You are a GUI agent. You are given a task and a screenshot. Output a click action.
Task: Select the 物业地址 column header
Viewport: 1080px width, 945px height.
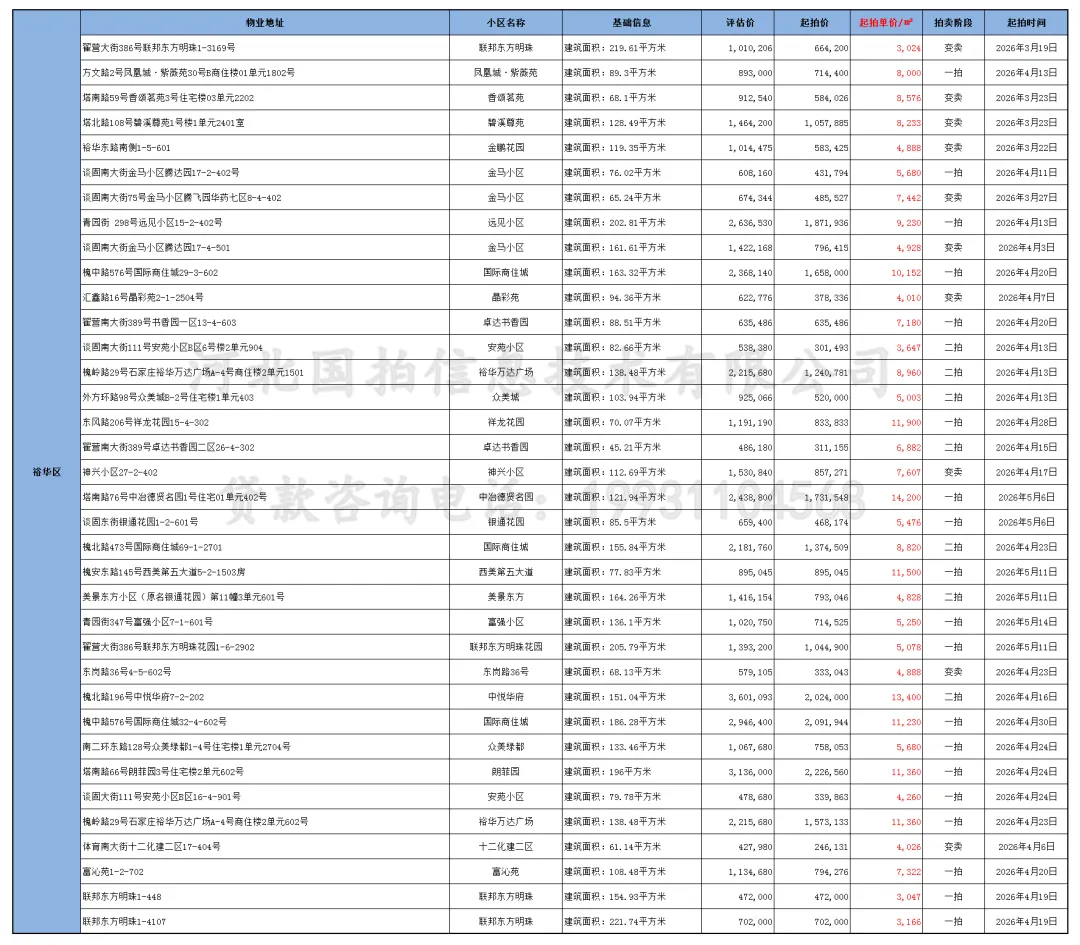265,23
